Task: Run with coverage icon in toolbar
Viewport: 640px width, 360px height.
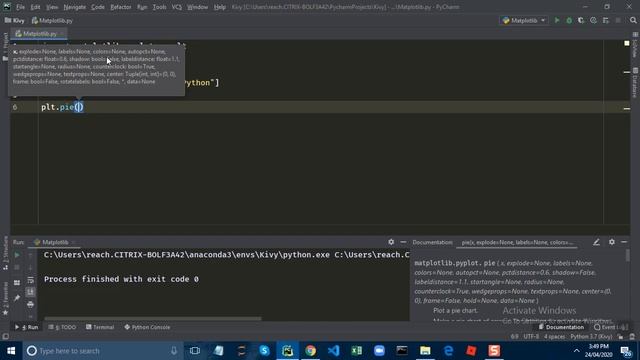Action: click(x=581, y=20)
